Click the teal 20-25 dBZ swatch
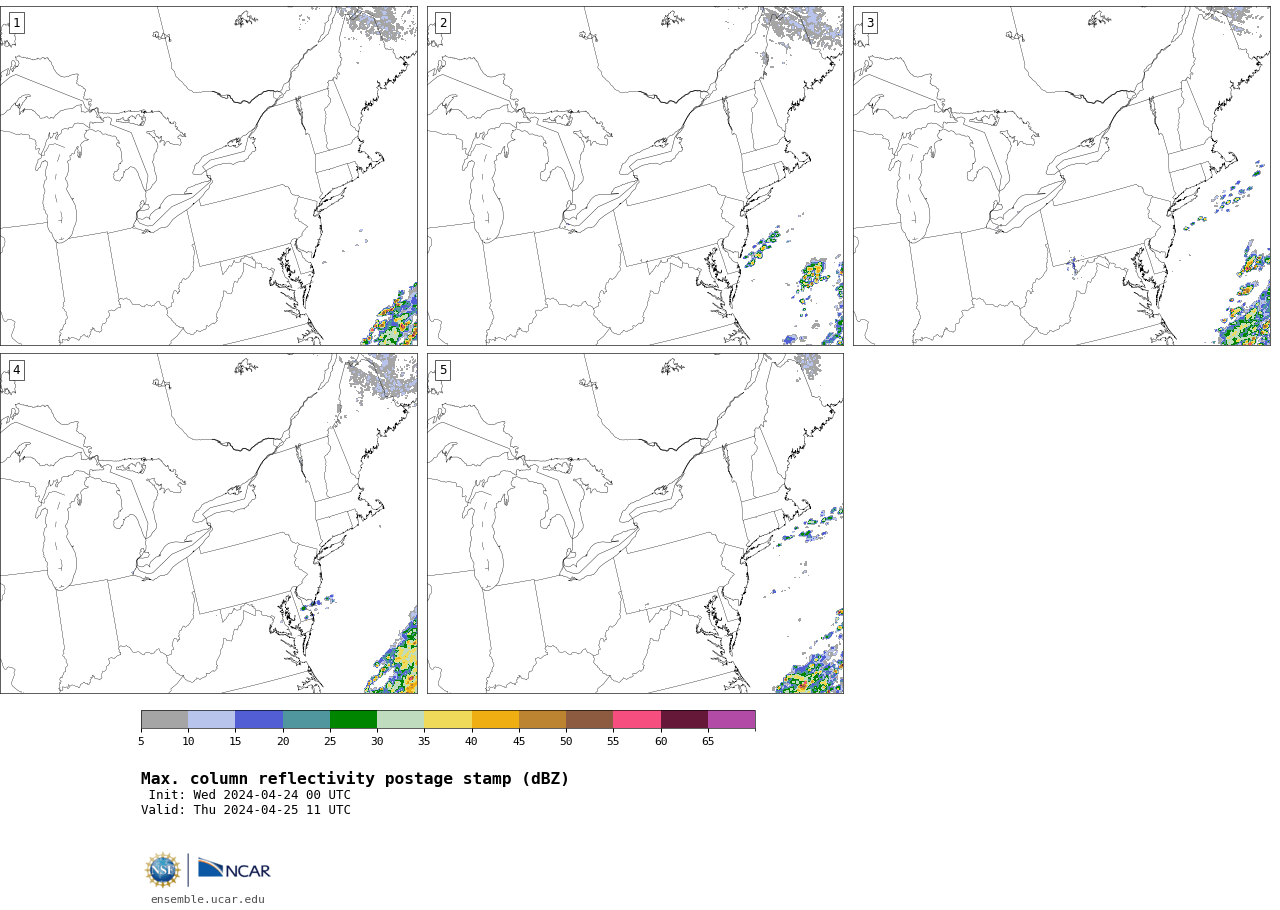The height and width of the screenshot is (910, 1280). point(306,720)
